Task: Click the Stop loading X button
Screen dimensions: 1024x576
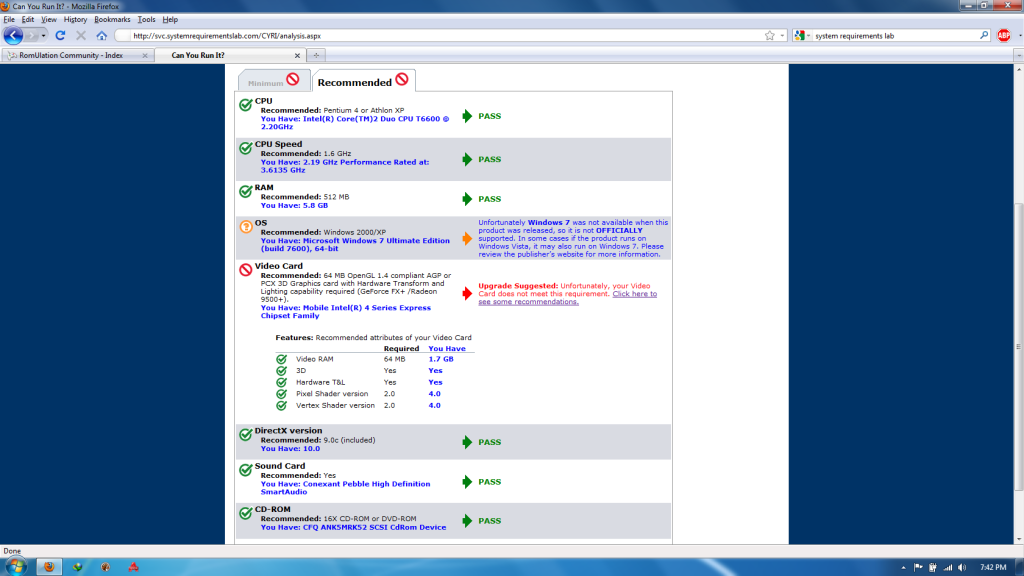Action: click(81, 36)
